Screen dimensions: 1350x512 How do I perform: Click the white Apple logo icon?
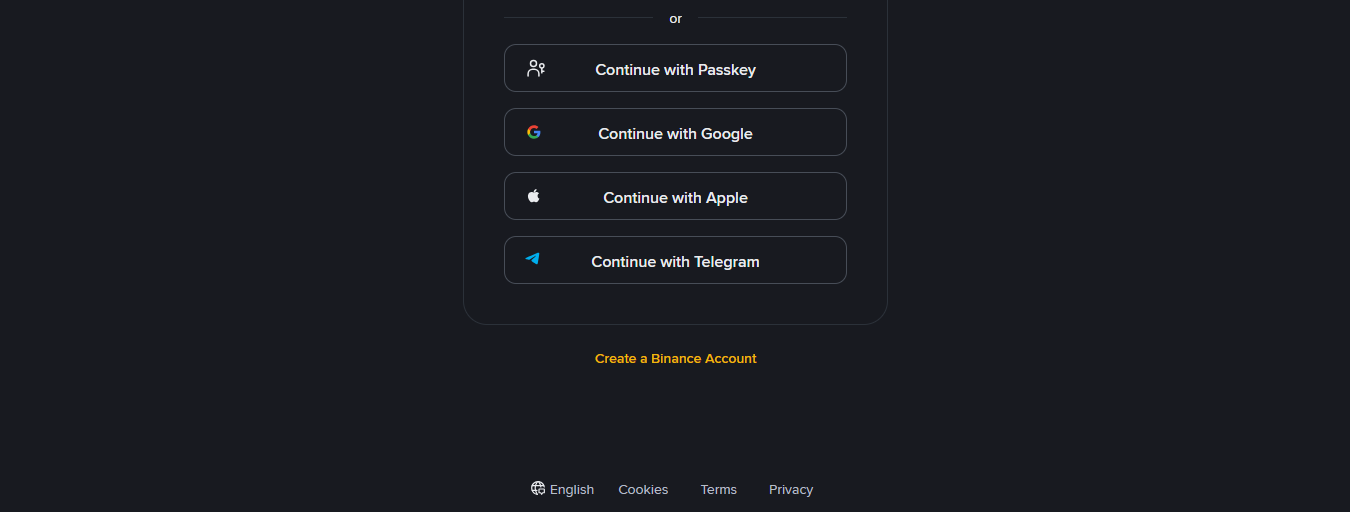click(x=534, y=196)
